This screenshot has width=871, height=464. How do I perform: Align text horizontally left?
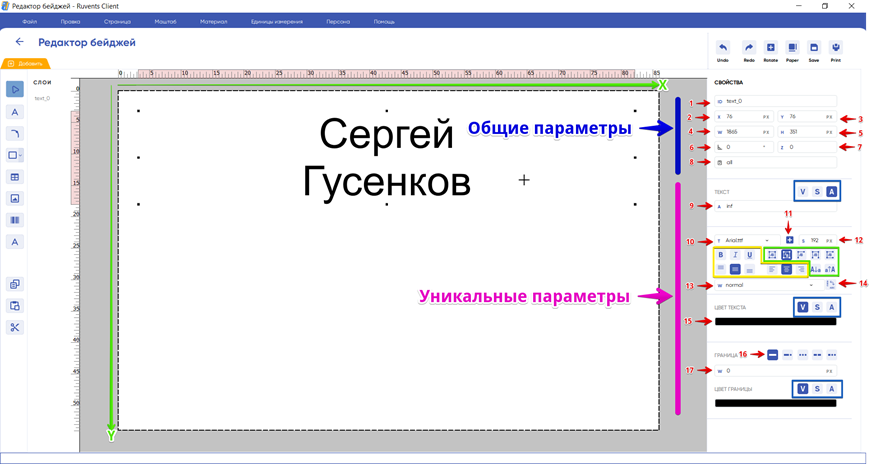point(772,270)
